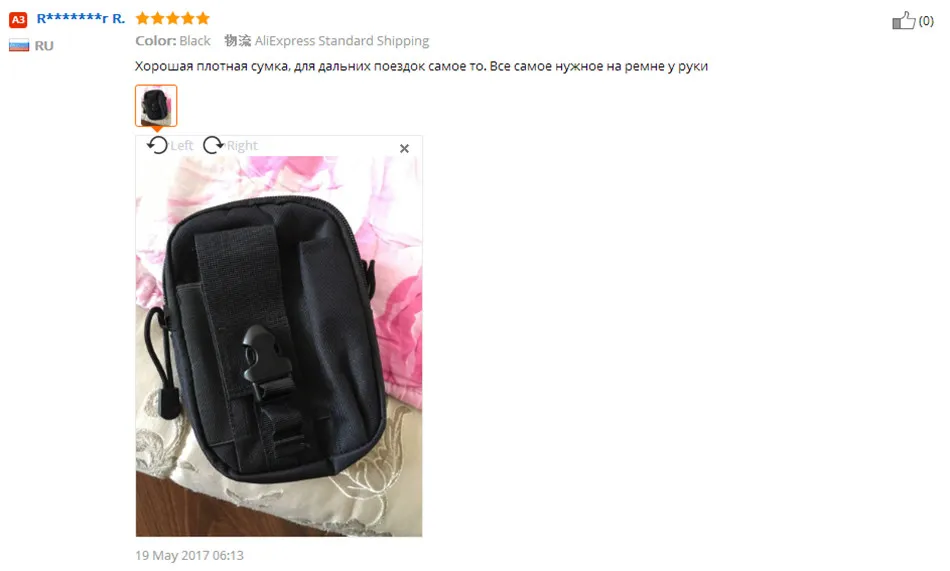Click the rotate left arrow icon
Screen dimensions: 950x571
tap(158, 145)
